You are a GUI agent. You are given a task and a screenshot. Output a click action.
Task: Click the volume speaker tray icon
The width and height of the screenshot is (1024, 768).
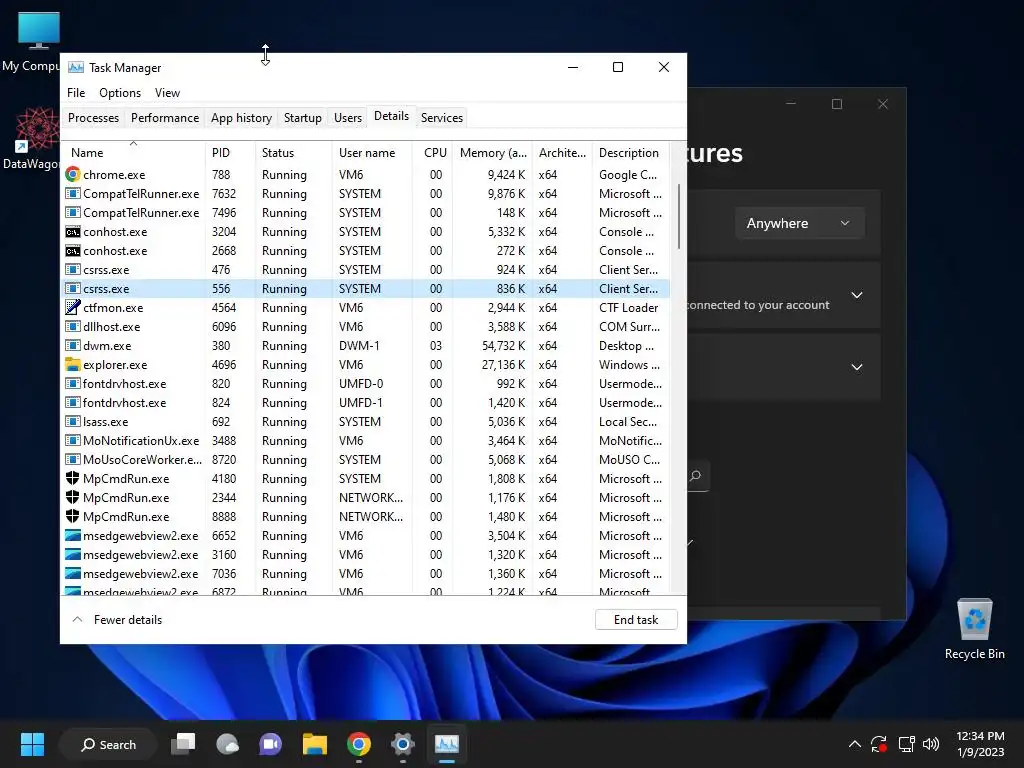[931, 744]
